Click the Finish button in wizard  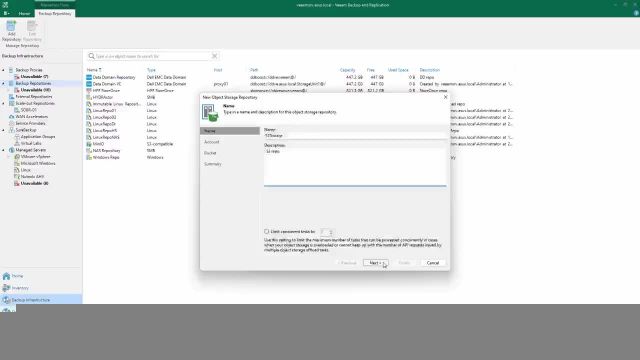pyautogui.click(x=404, y=263)
